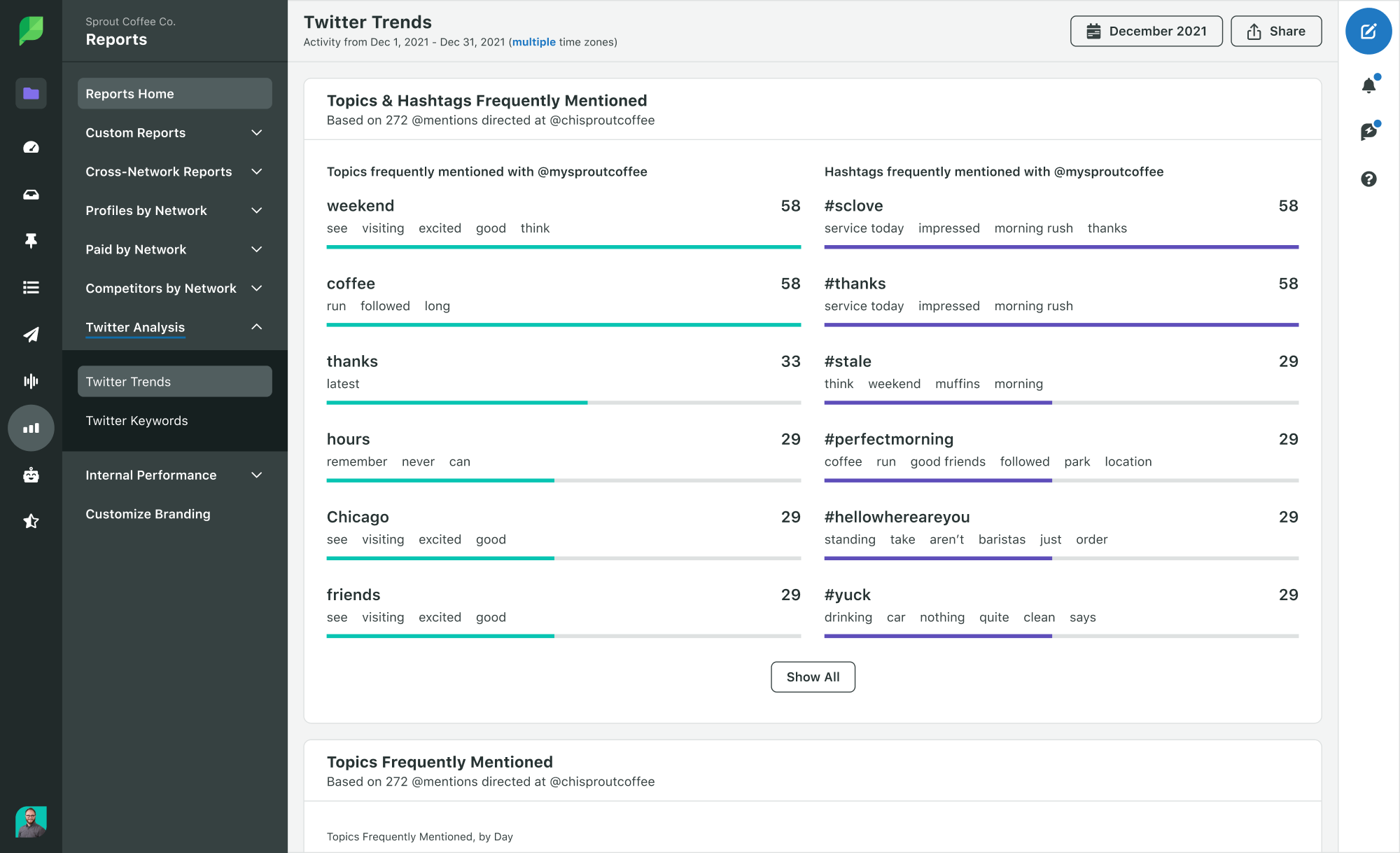The image size is (1400, 853).
Task: Click Show All topics and hashtags
Action: pyautogui.click(x=812, y=676)
